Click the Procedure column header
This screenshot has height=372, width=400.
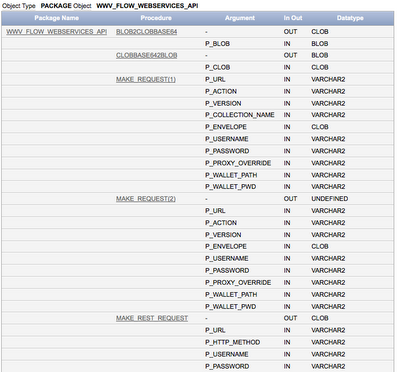pos(156,18)
